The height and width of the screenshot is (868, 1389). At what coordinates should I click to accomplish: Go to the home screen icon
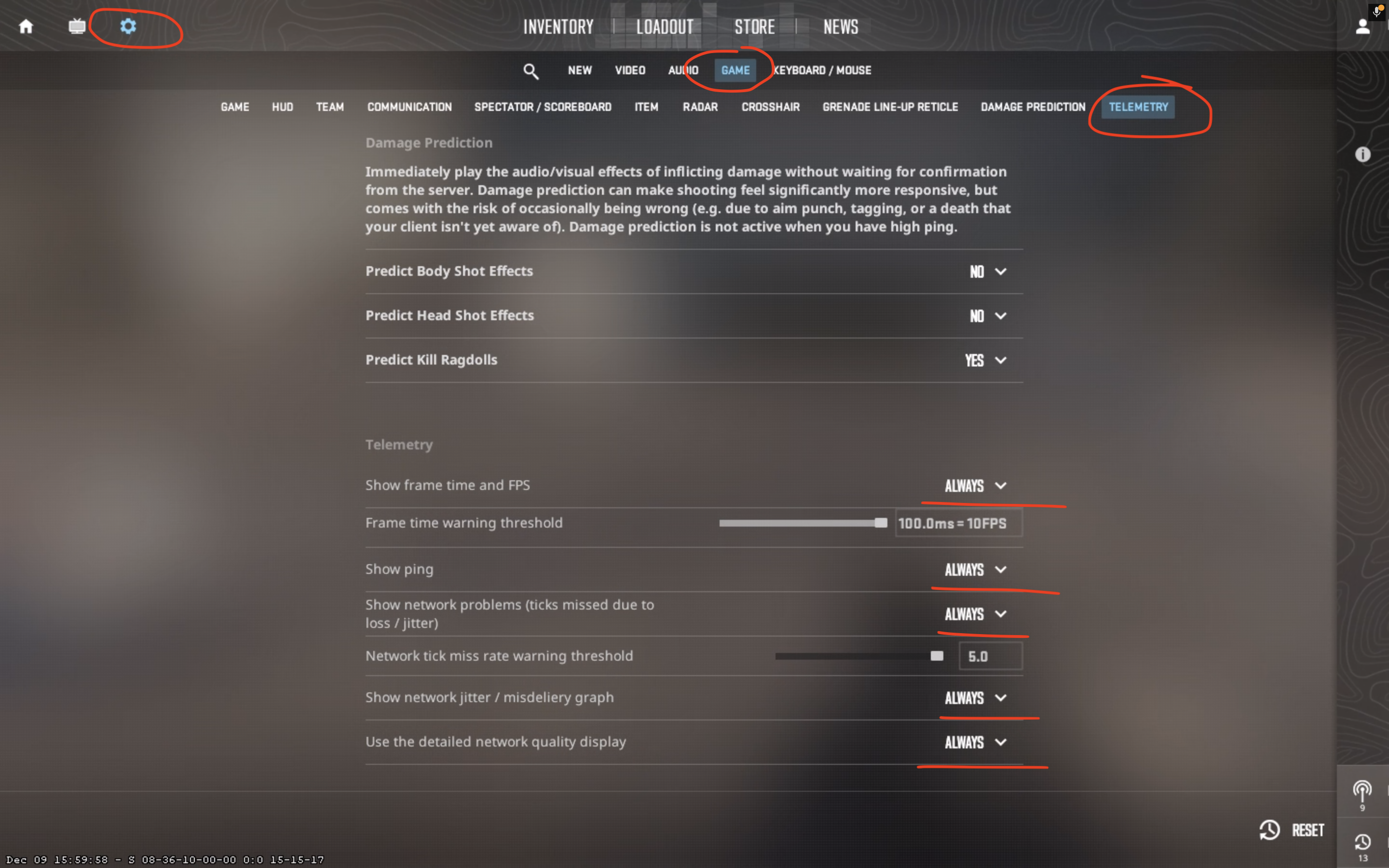(26, 27)
